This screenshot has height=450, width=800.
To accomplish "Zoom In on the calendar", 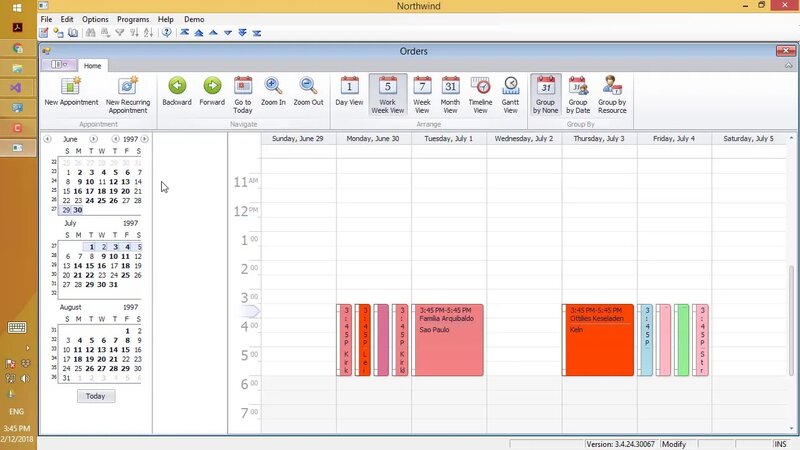I will click(x=273, y=92).
